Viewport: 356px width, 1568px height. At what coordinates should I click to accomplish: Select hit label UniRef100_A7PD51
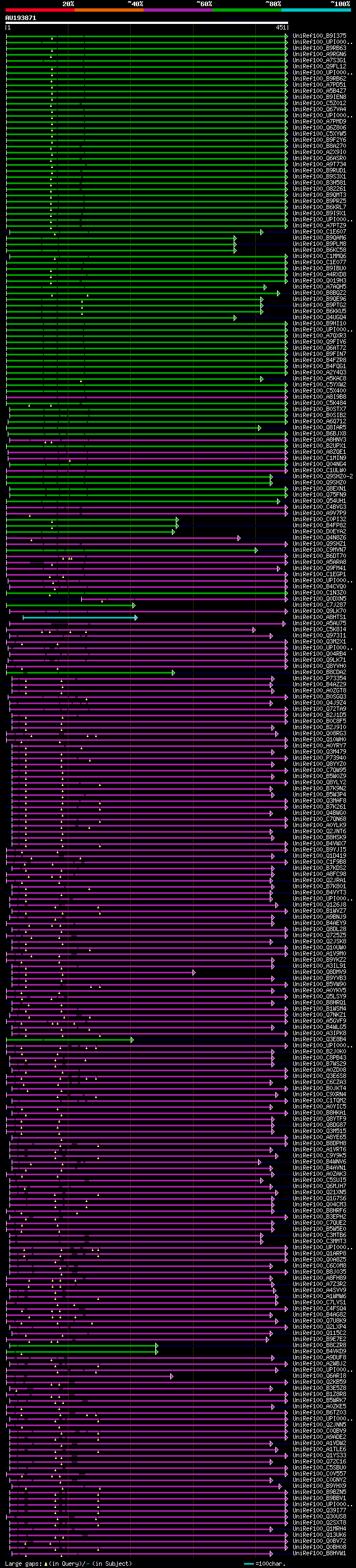click(319, 85)
